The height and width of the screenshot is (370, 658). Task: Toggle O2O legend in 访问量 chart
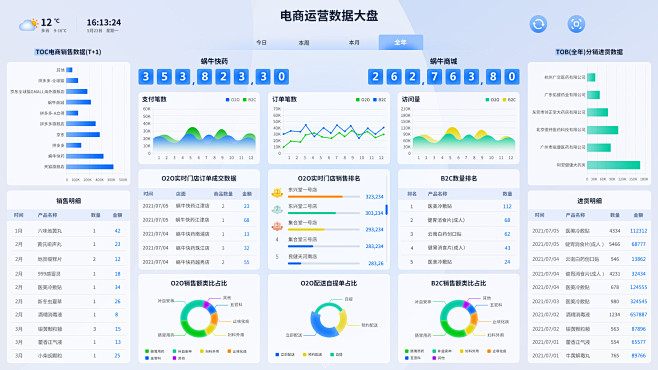click(x=492, y=99)
